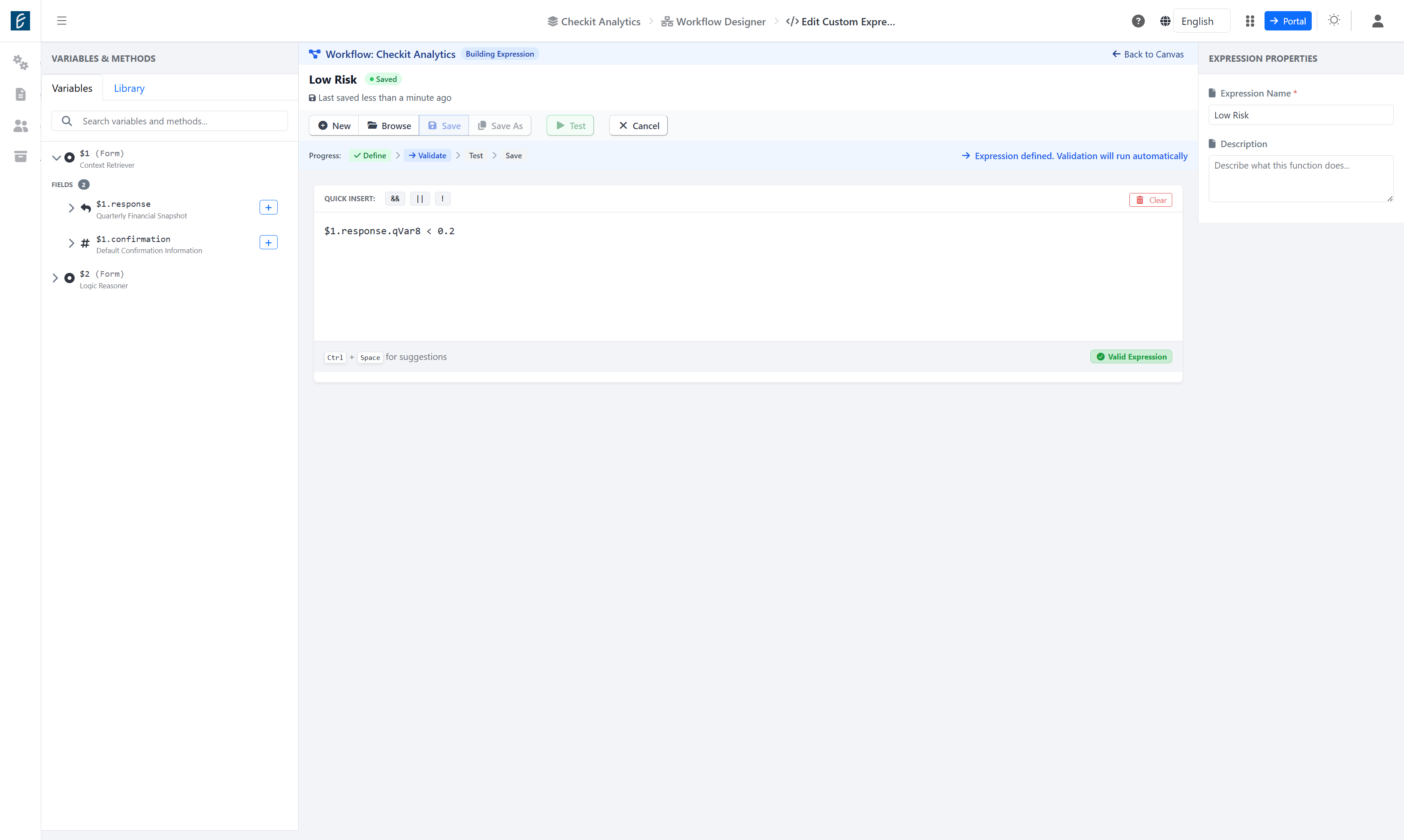This screenshot has height=840, width=1404.
Task: Open the English language dropdown
Action: [x=1201, y=21]
